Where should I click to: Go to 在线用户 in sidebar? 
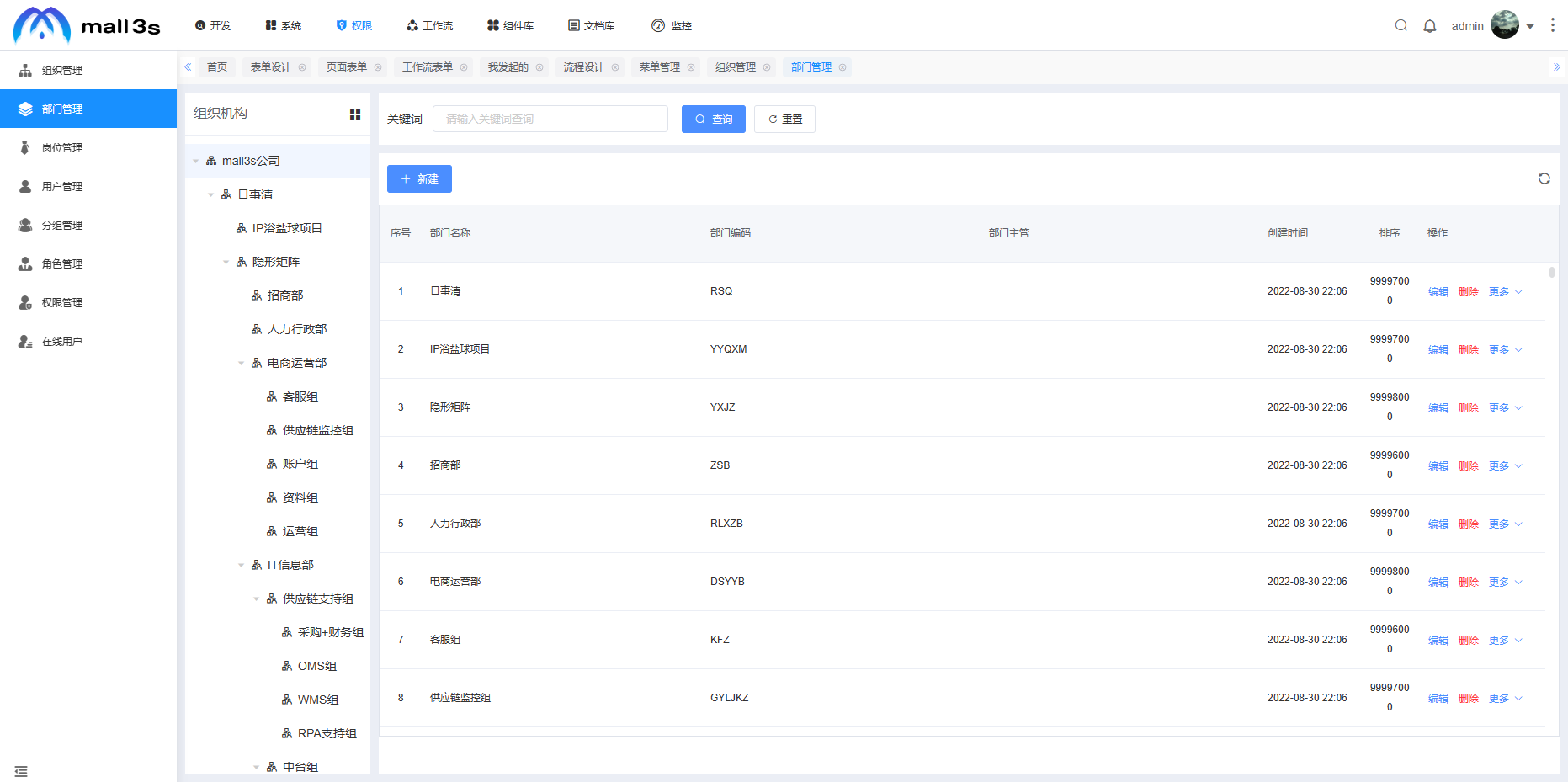click(88, 341)
